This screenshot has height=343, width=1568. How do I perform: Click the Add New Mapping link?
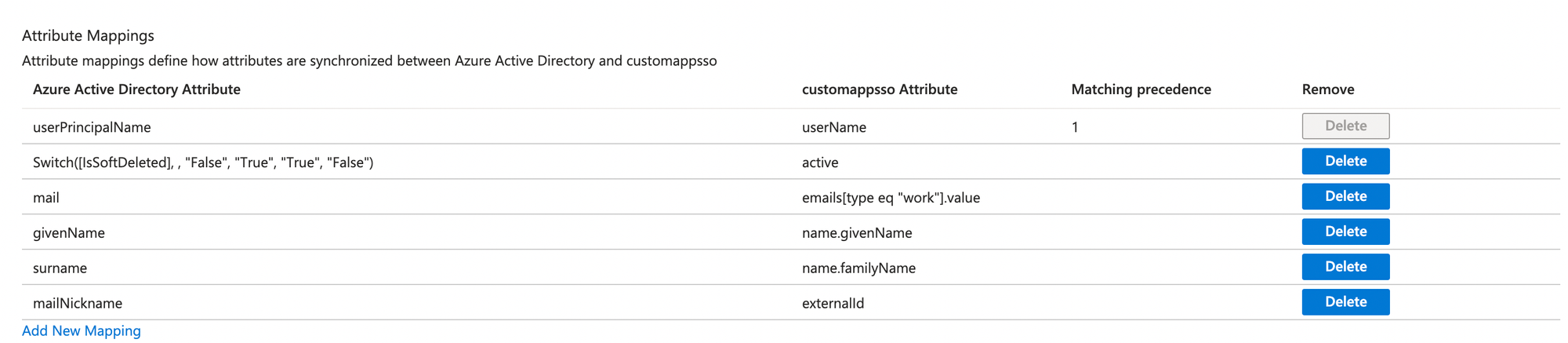[82, 330]
